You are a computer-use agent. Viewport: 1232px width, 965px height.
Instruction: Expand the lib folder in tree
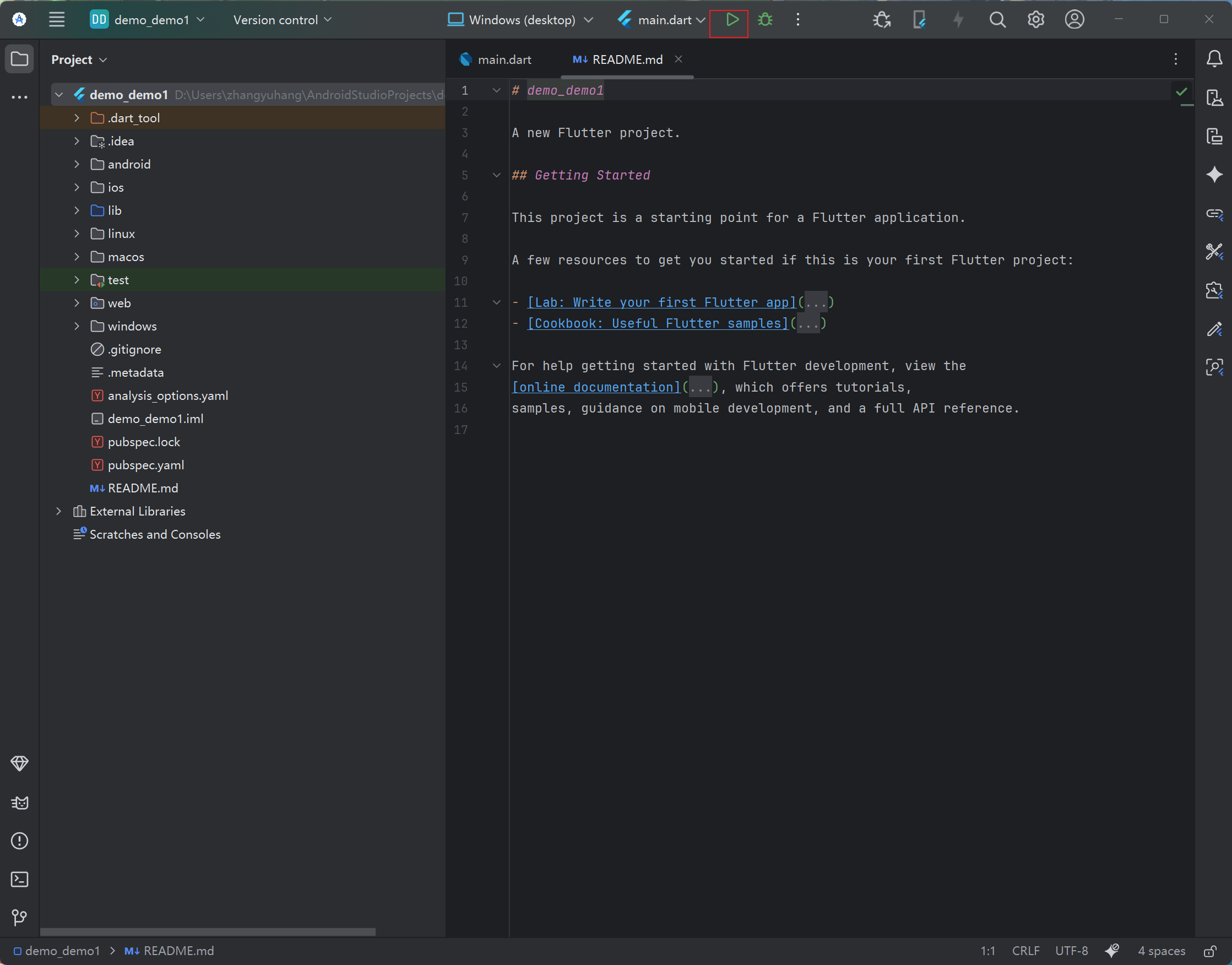click(x=77, y=210)
